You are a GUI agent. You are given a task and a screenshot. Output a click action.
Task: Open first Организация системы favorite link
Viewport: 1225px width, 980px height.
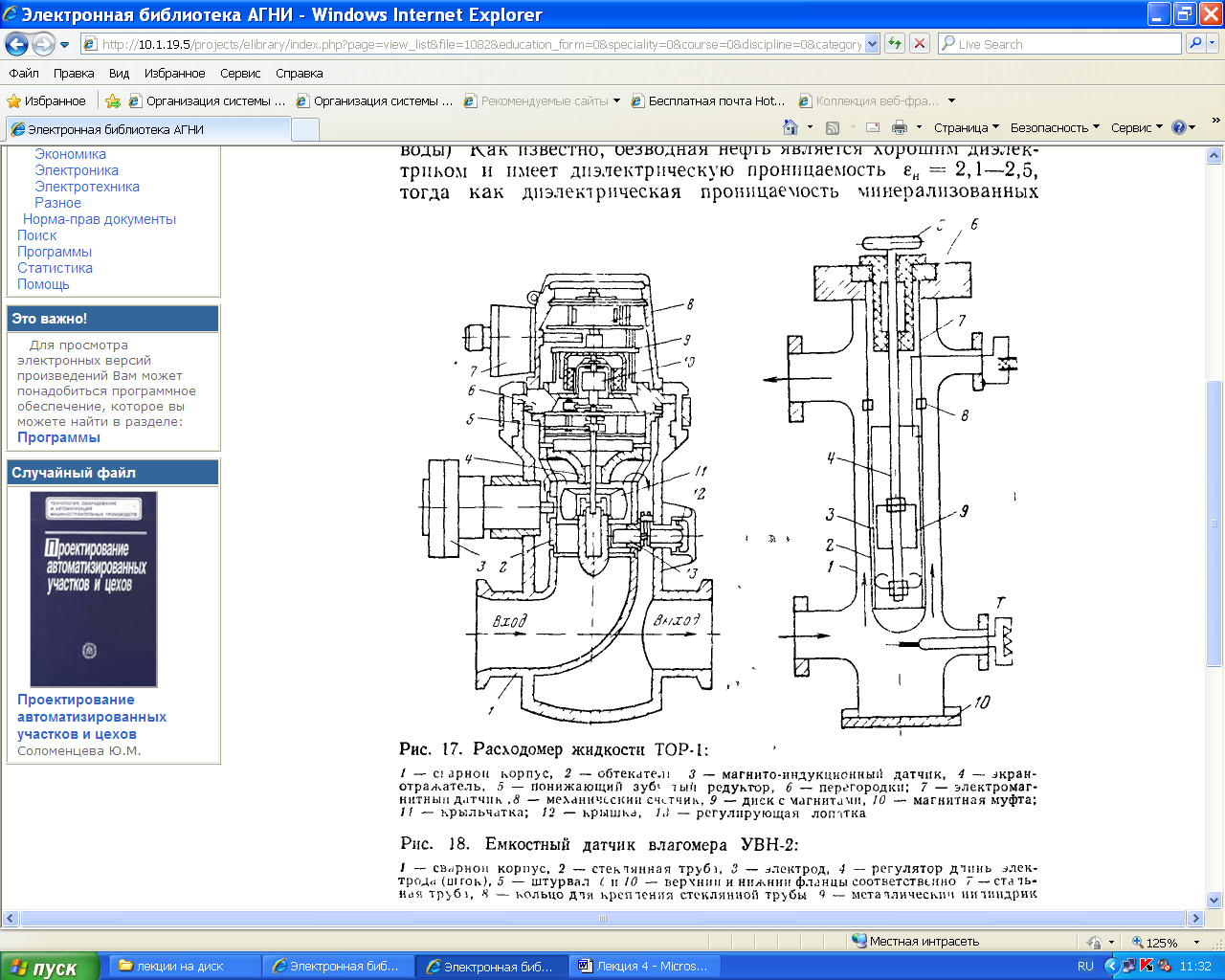click(x=207, y=100)
